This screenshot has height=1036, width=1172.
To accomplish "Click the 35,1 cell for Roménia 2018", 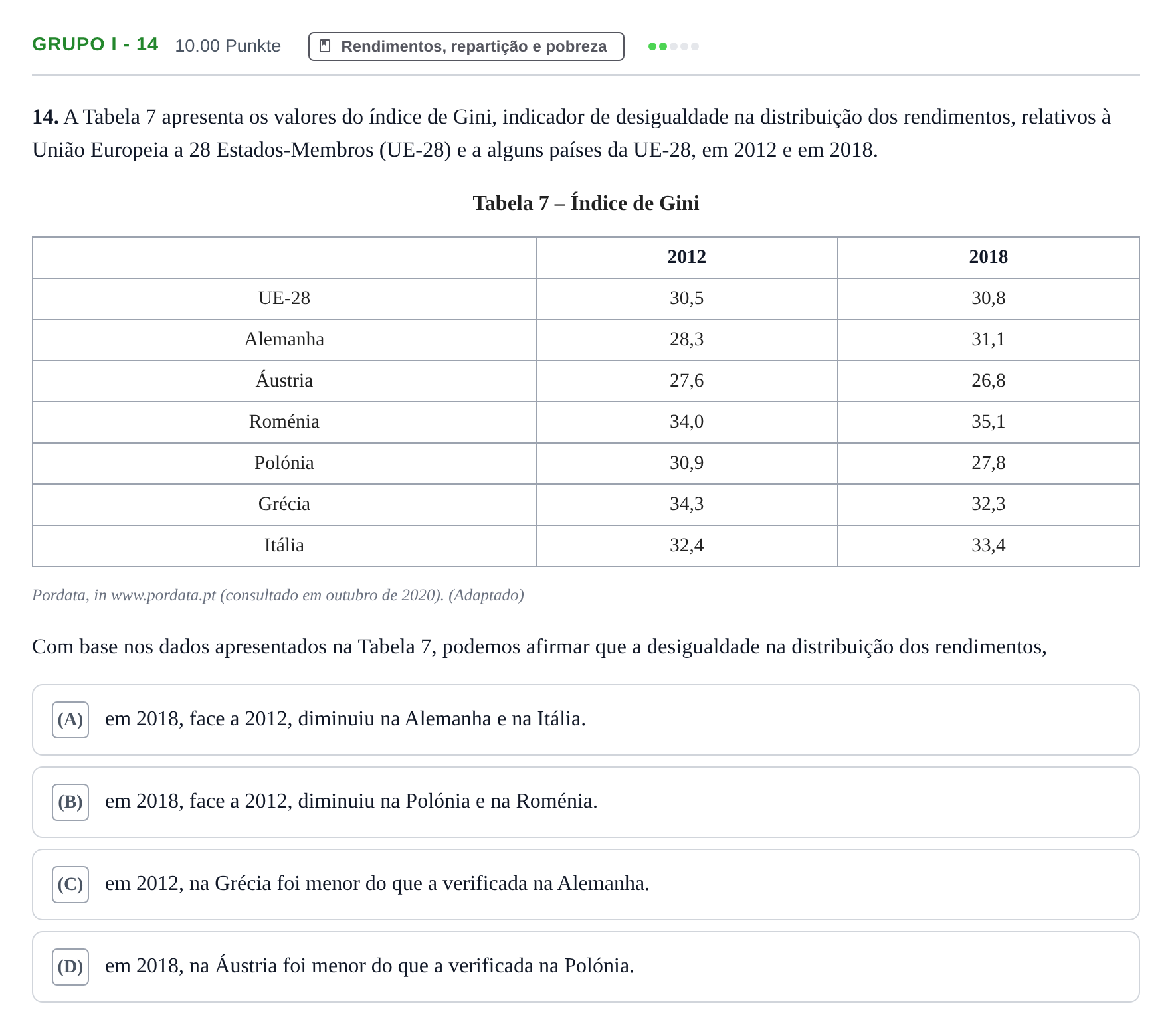I will tap(988, 422).
